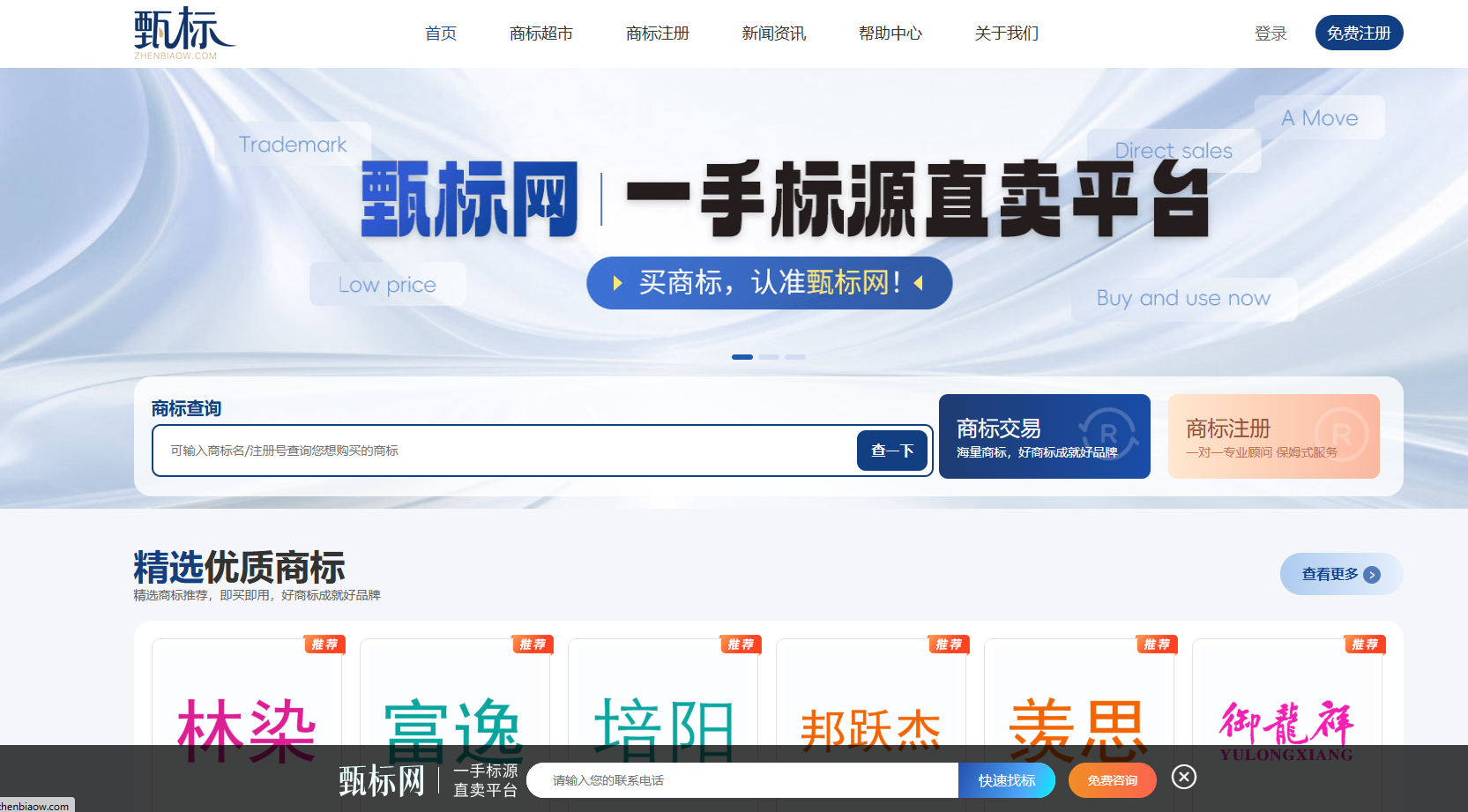Click the arrow icon in 查看更多
1468x812 pixels.
pyautogui.click(x=1371, y=575)
